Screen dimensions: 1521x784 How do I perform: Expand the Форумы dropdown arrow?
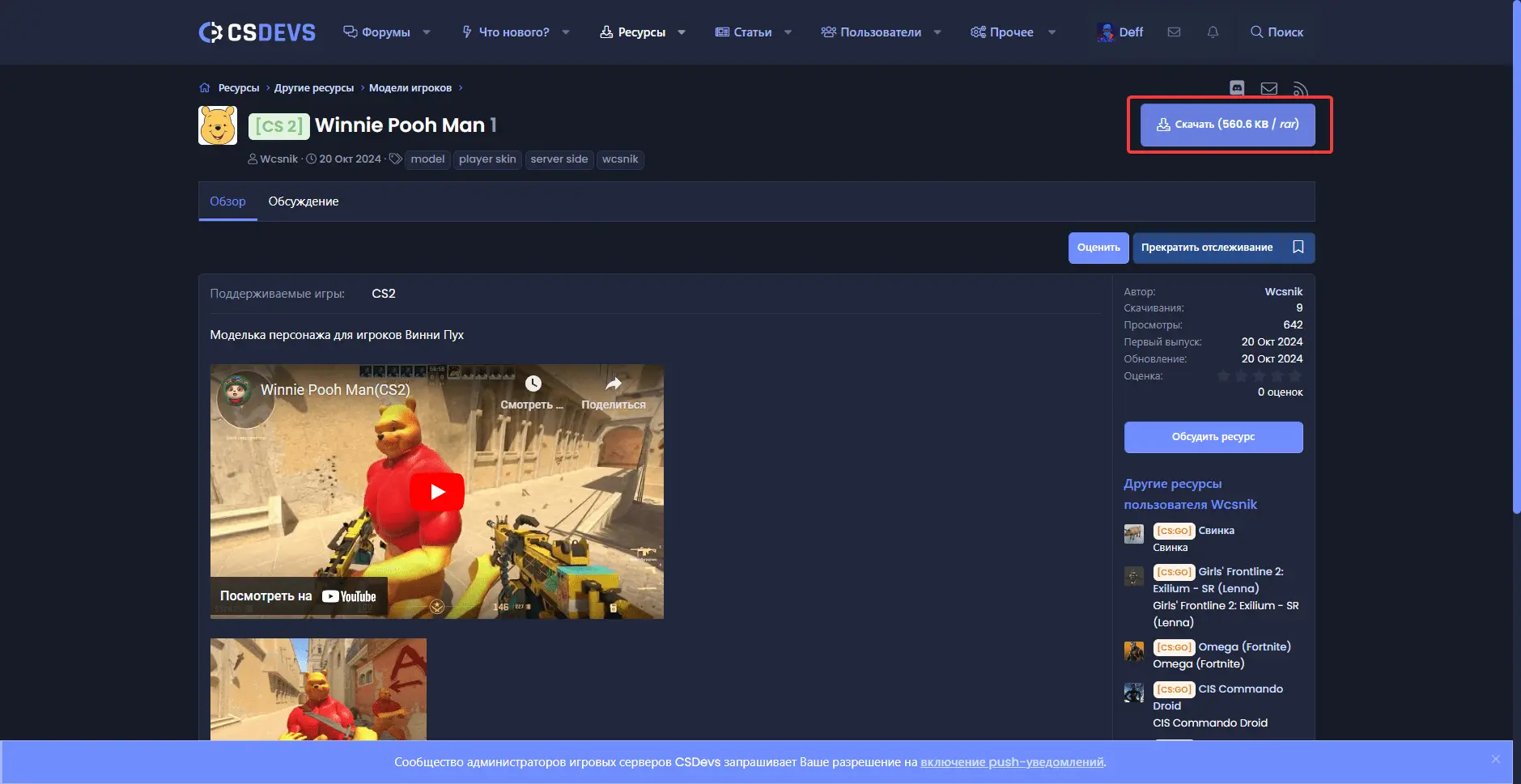[x=427, y=32]
